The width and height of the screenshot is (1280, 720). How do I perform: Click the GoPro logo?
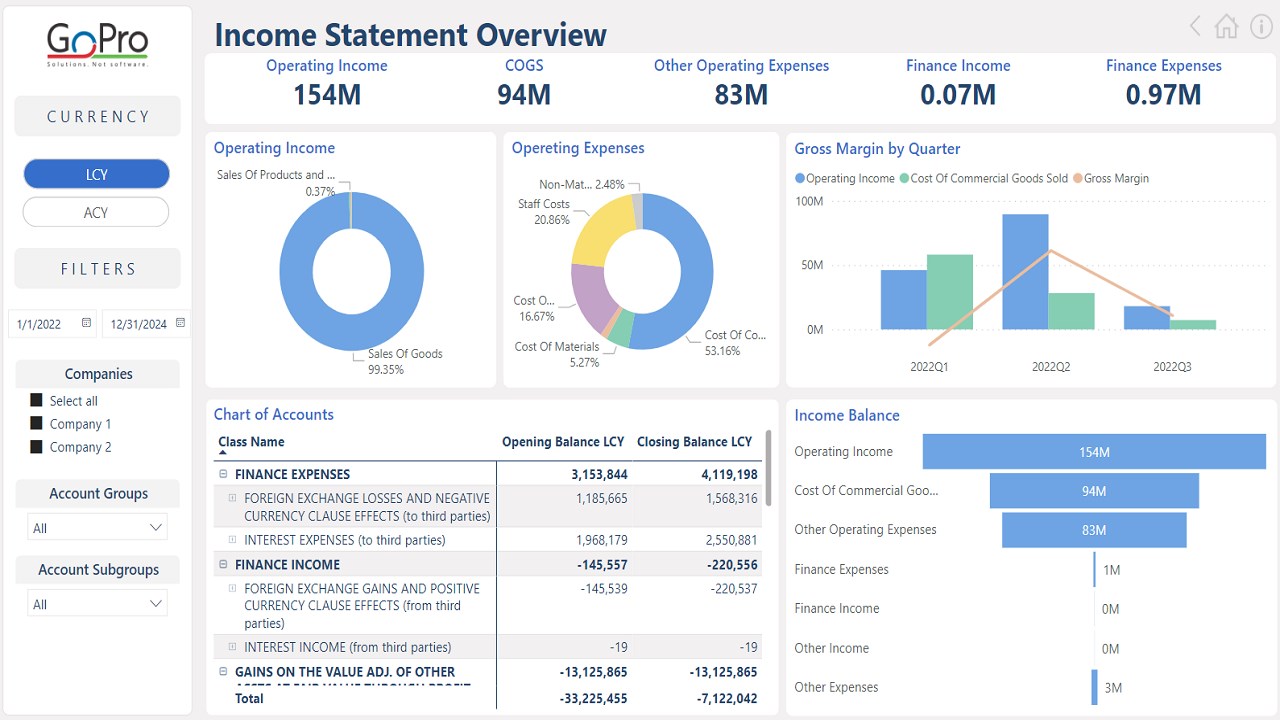pyautogui.click(x=98, y=45)
